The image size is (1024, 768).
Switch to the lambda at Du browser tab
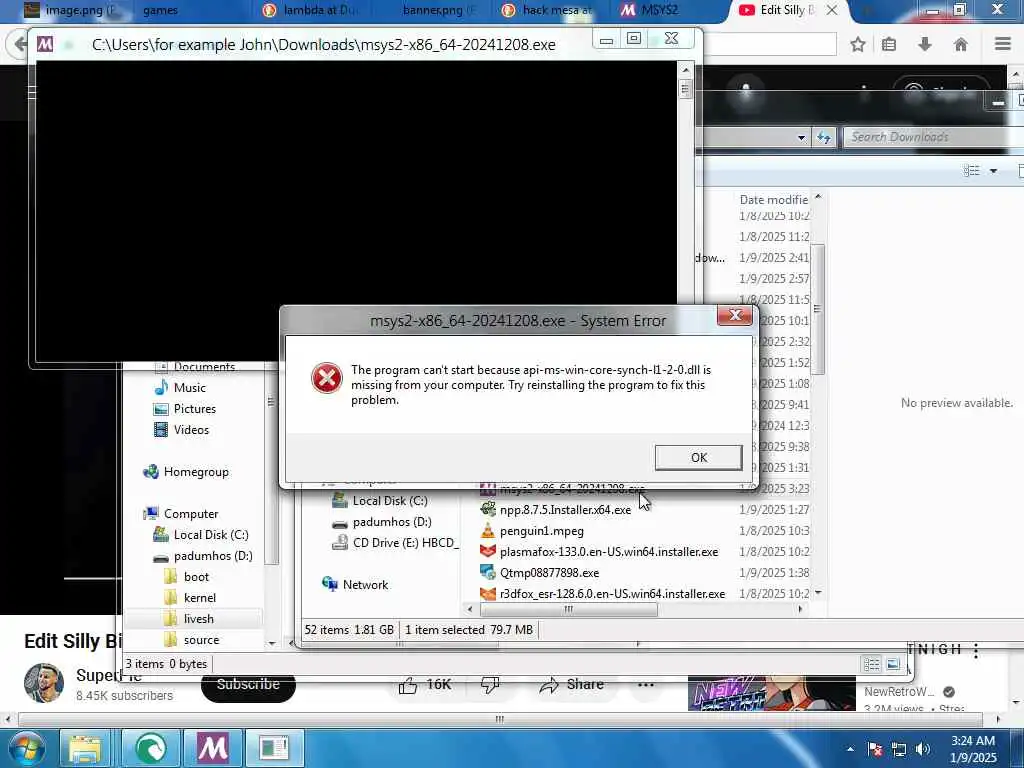[x=311, y=10]
